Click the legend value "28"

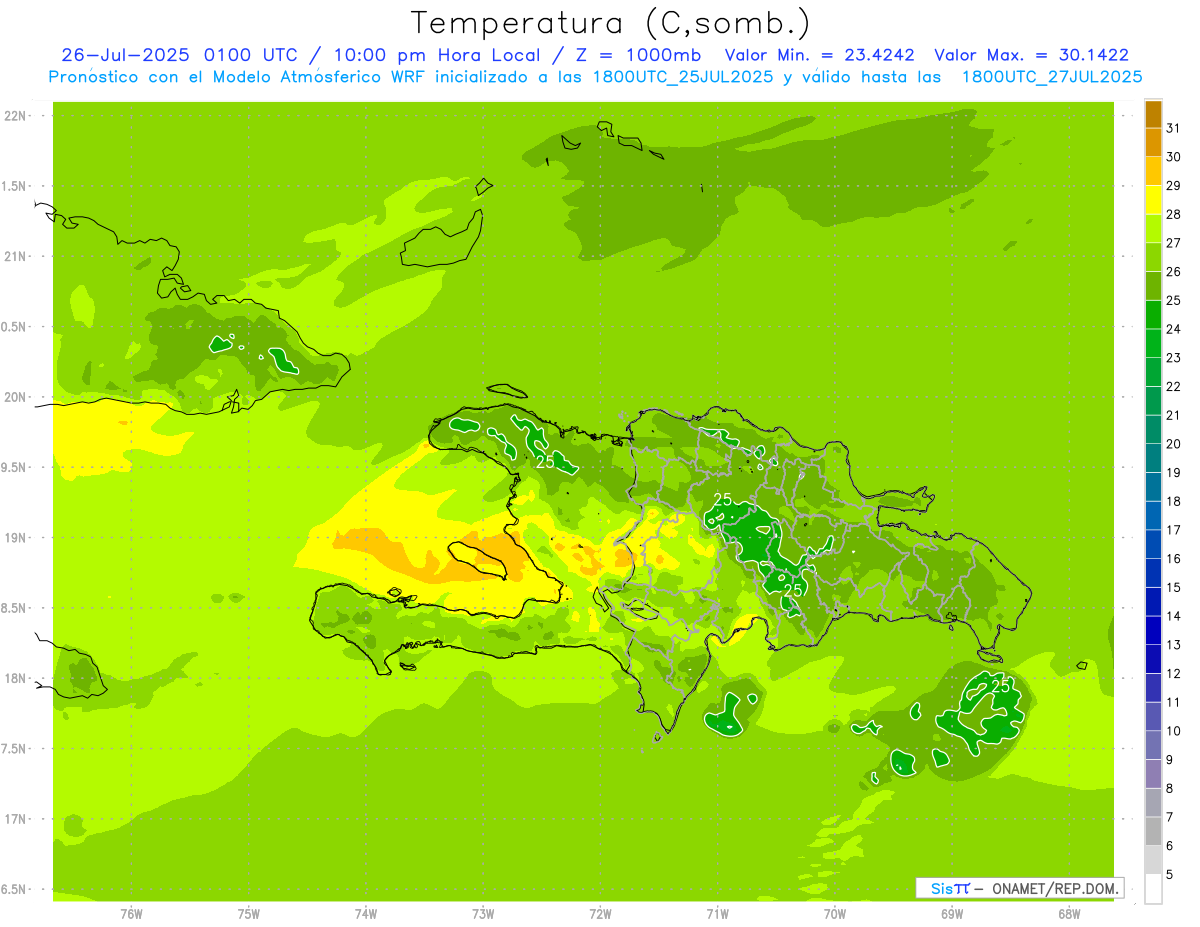pos(1174,214)
